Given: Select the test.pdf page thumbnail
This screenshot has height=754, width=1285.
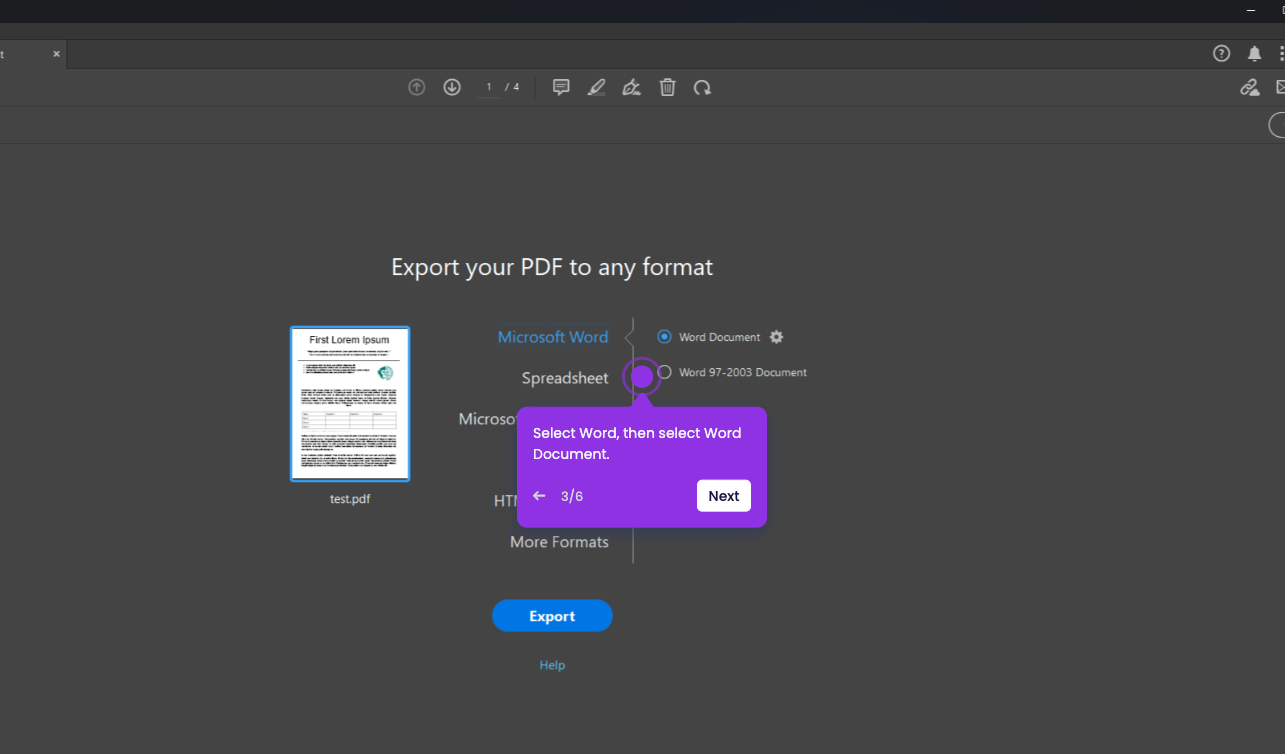Looking at the screenshot, I should (350, 404).
